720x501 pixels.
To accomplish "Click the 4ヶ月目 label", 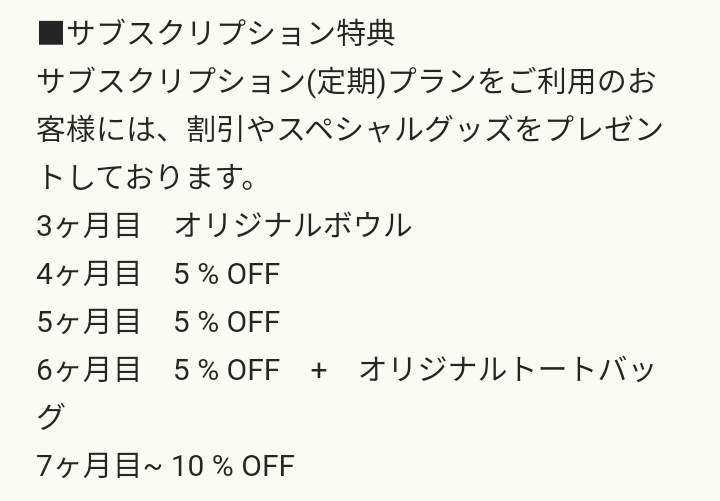I will tap(88, 274).
